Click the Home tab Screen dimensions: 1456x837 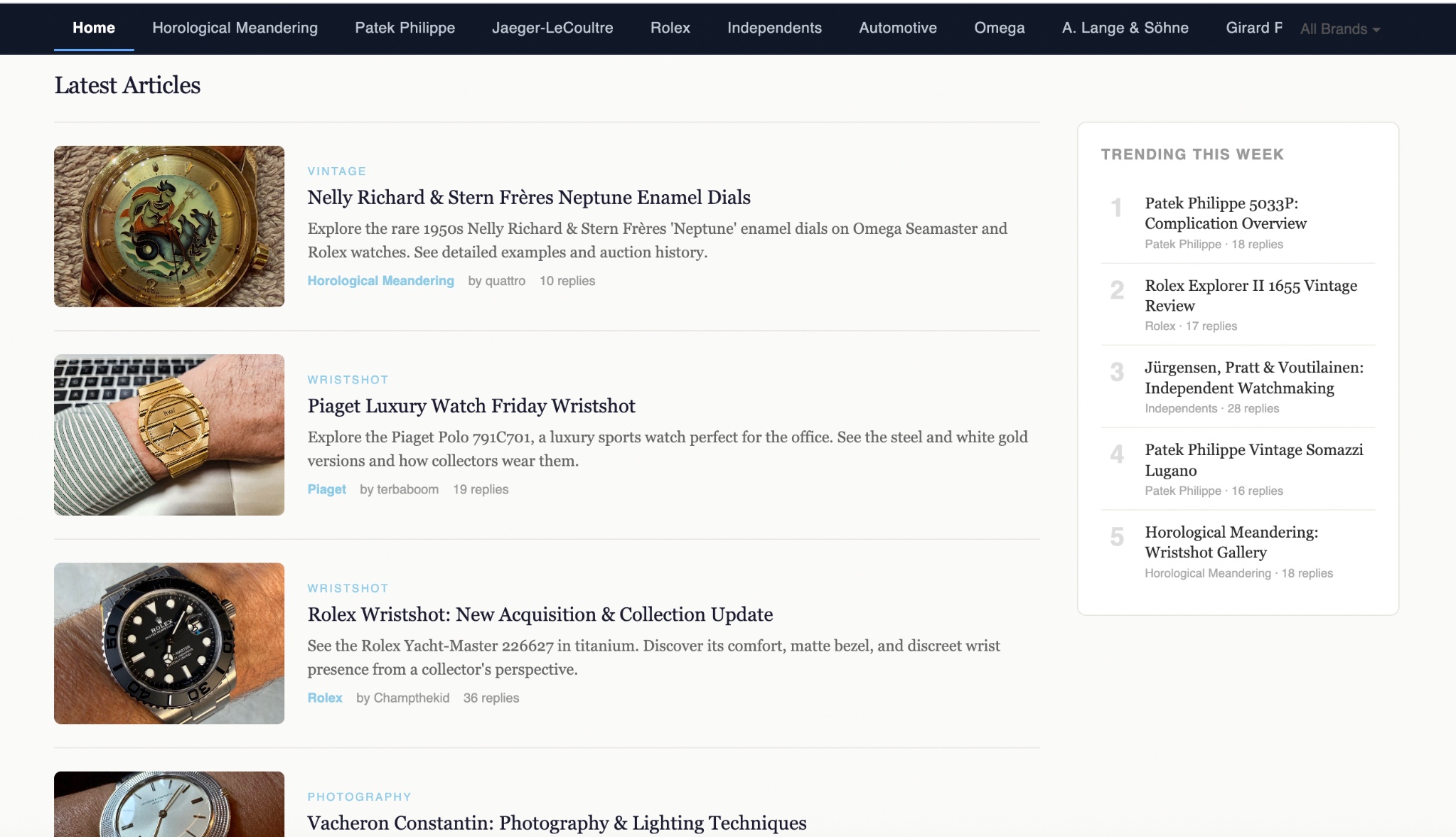coord(94,28)
